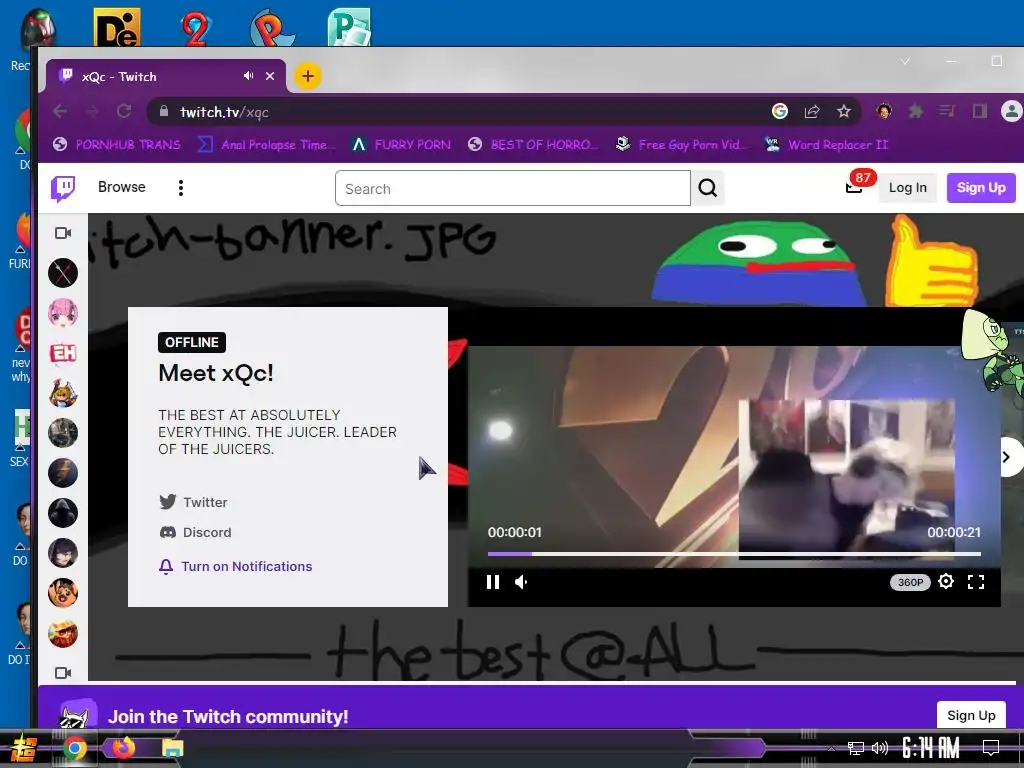Viewport: 1024px width, 768px height.
Task: Click the system volume tray icon
Action: coord(880,748)
